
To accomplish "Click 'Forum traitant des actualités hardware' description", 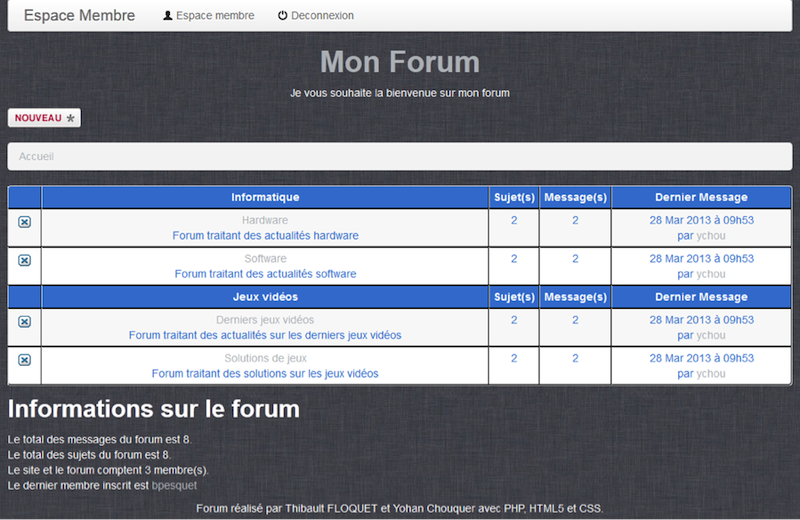I will coord(265,236).
